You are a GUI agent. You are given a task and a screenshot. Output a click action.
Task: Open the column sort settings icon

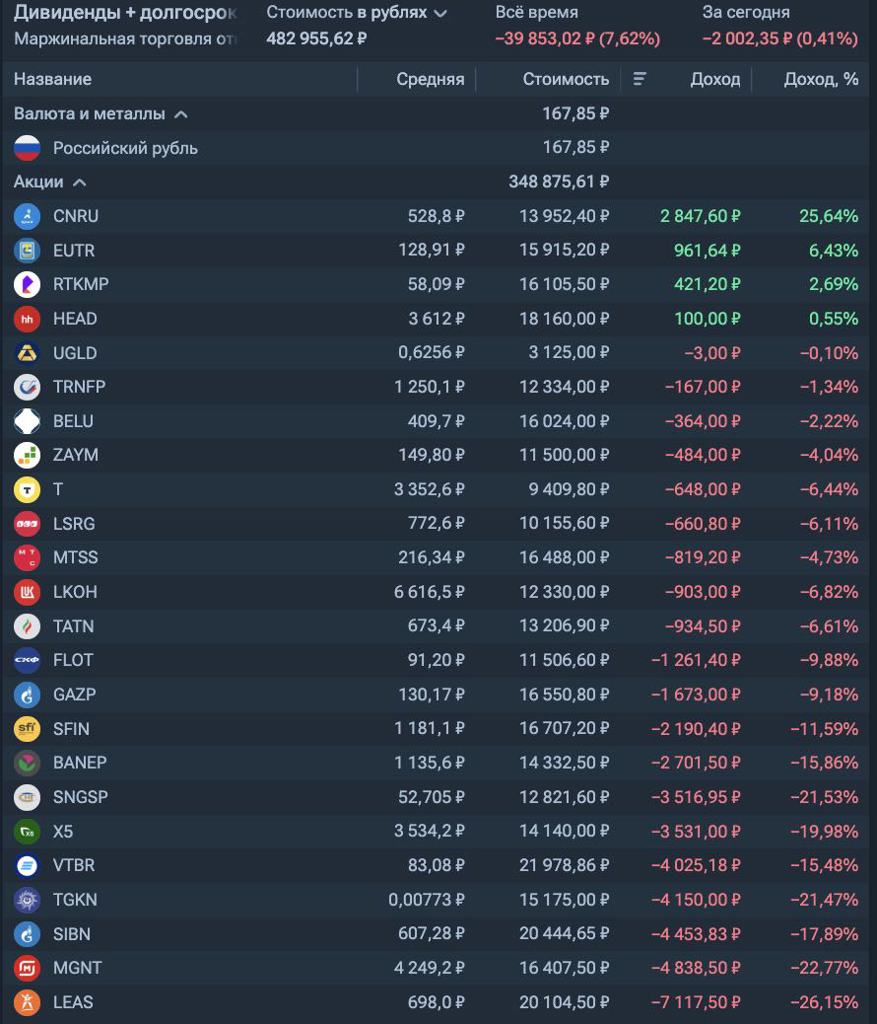pyautogui.click(x=640, y=79)
